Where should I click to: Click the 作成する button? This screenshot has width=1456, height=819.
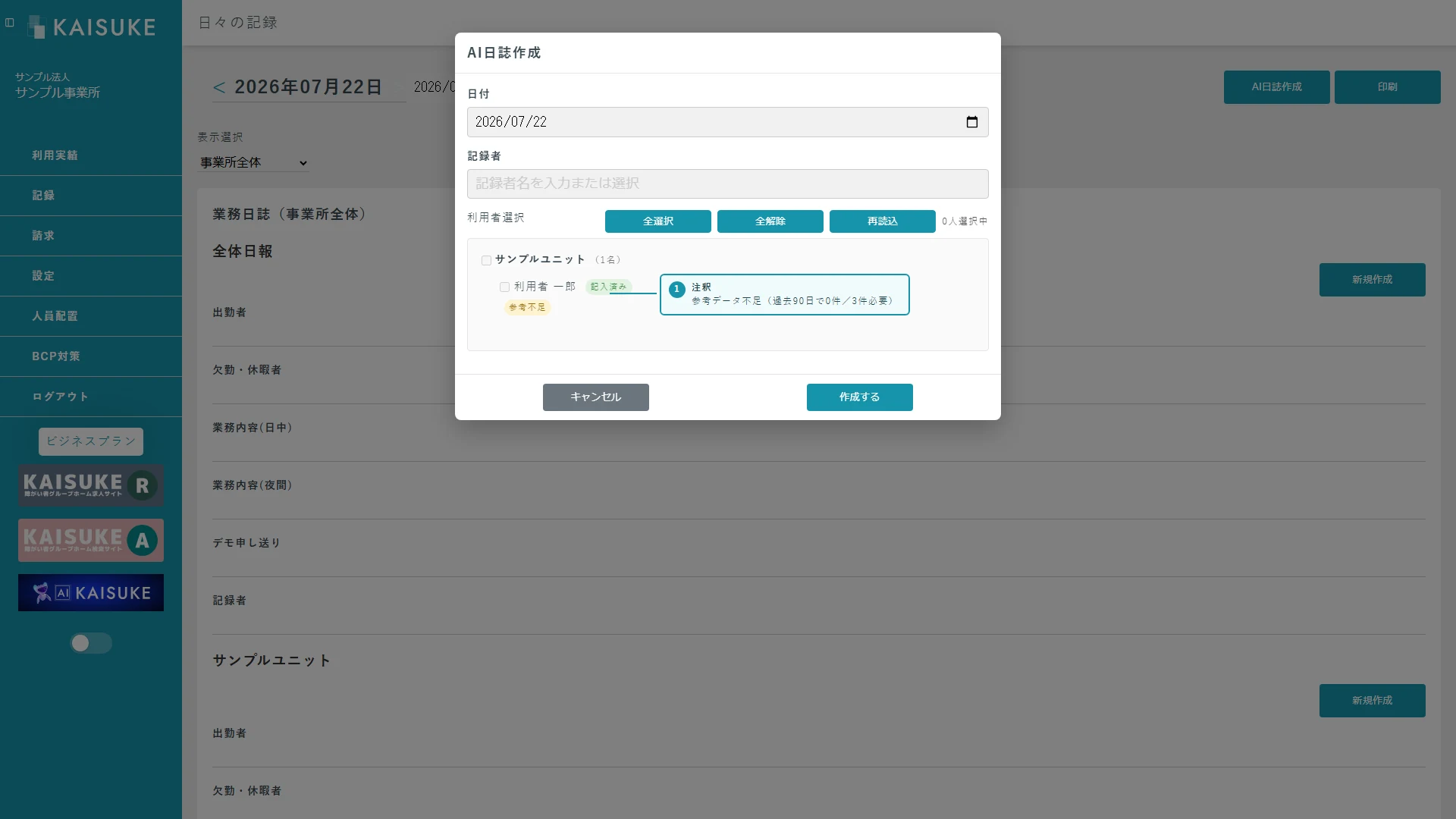pyautogui.click(x=860, y=397)
